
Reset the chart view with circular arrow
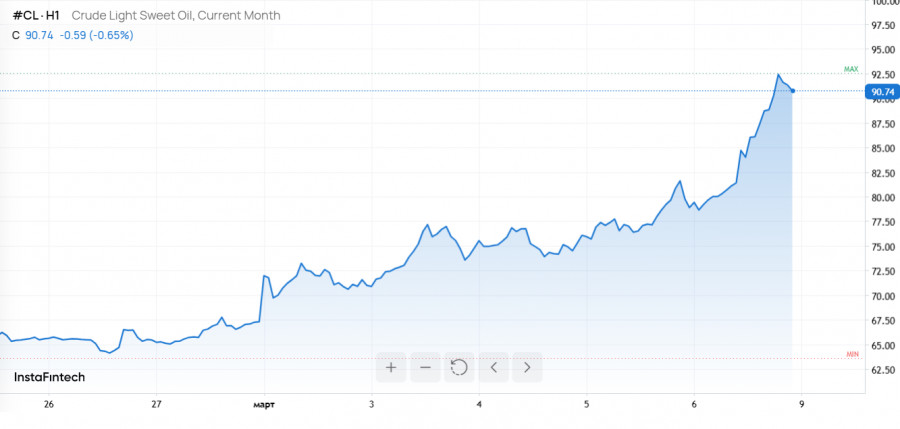(459, 367)
